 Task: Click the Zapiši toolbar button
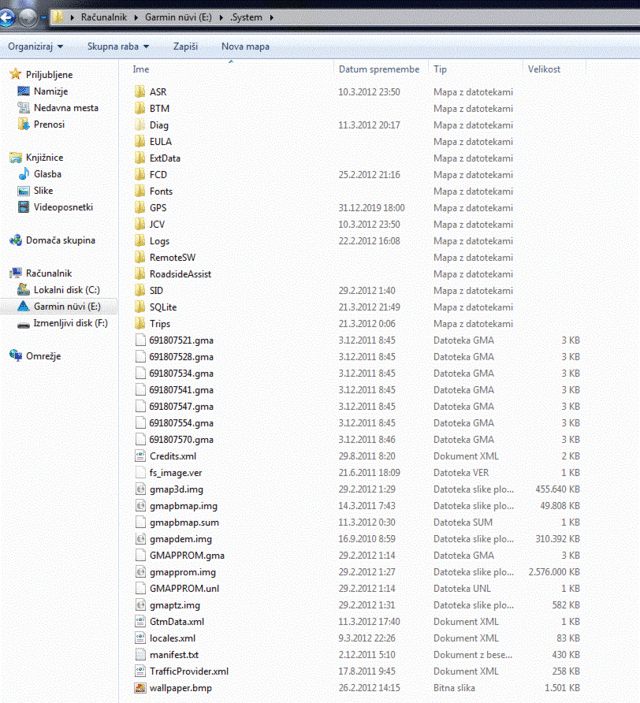(185, 46)
